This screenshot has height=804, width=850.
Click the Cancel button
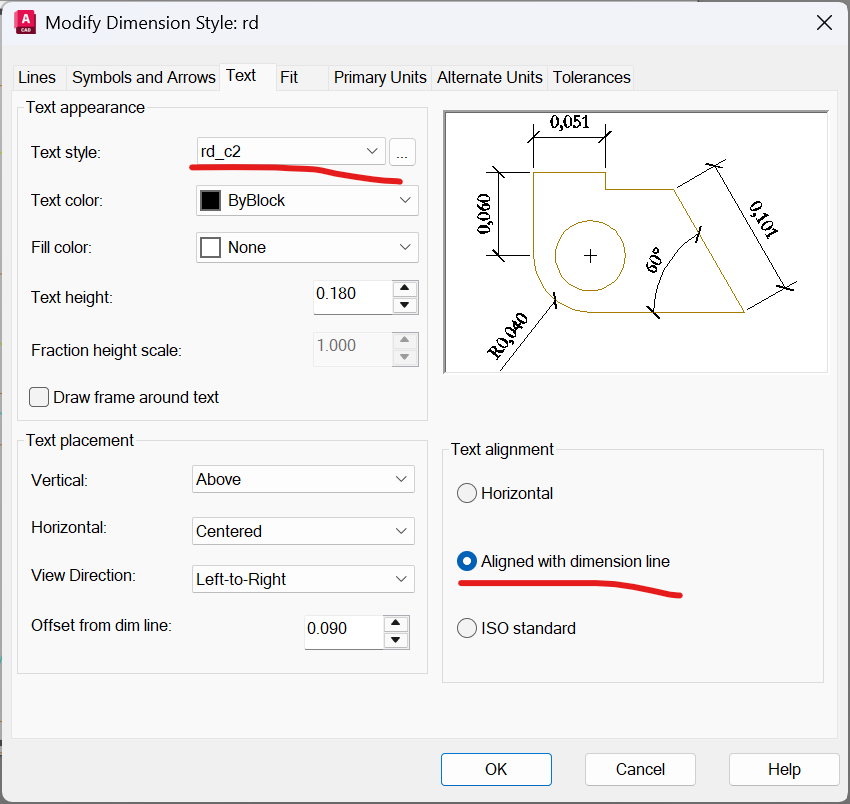640,769
